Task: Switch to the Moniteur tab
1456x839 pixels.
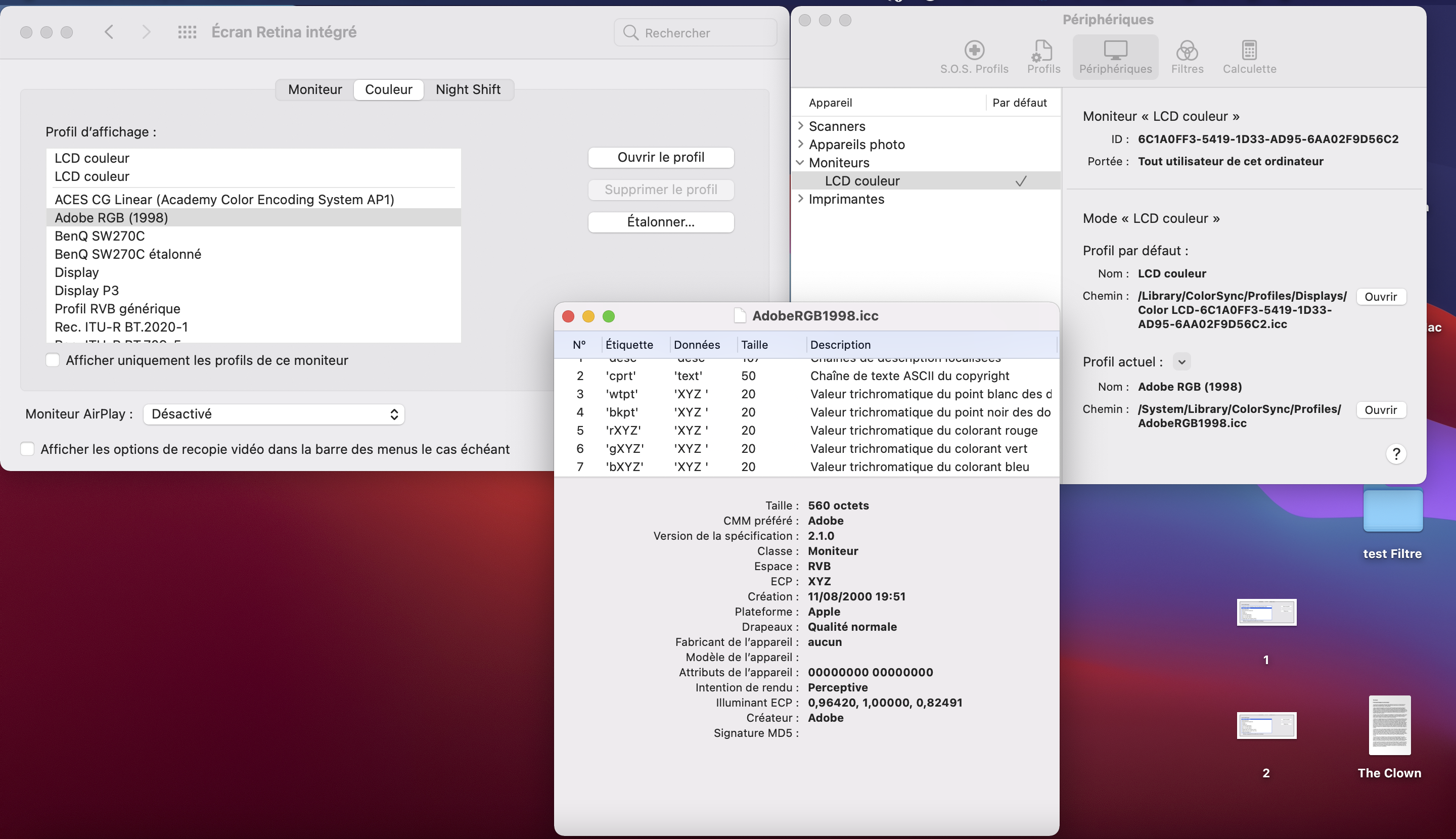Action: click(x=315, y=89)
